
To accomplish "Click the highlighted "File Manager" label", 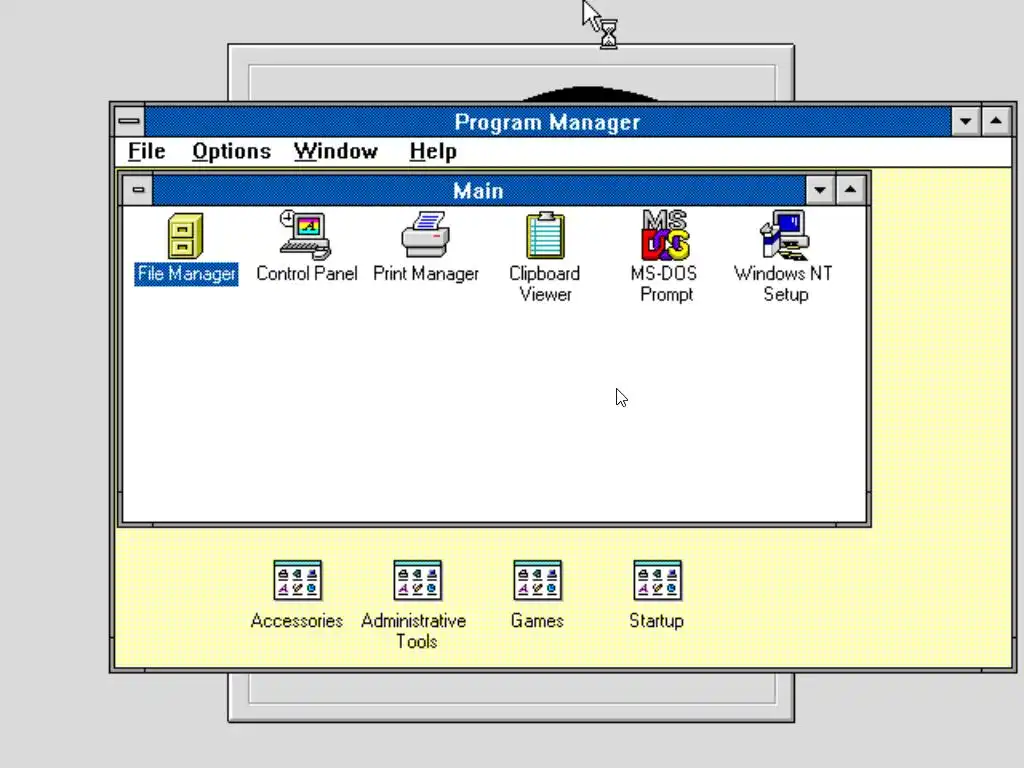I will click(186, 274).
